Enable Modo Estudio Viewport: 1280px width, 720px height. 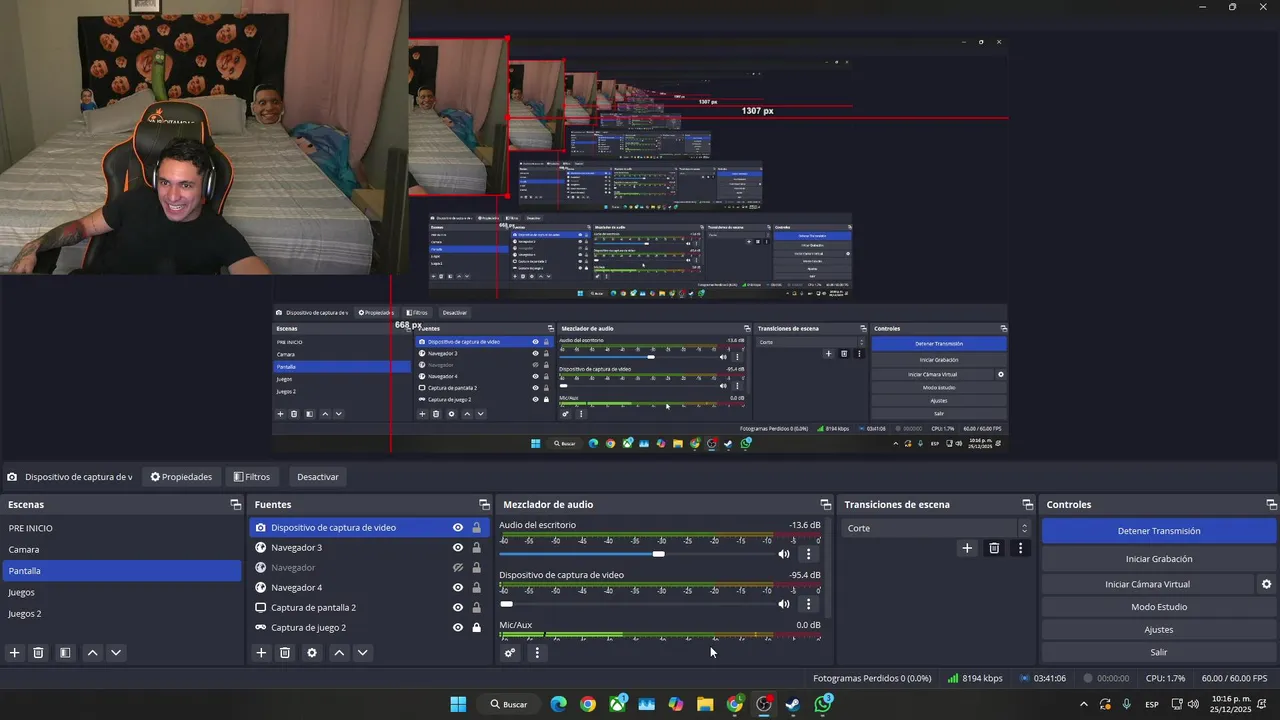coord(1159,607)
